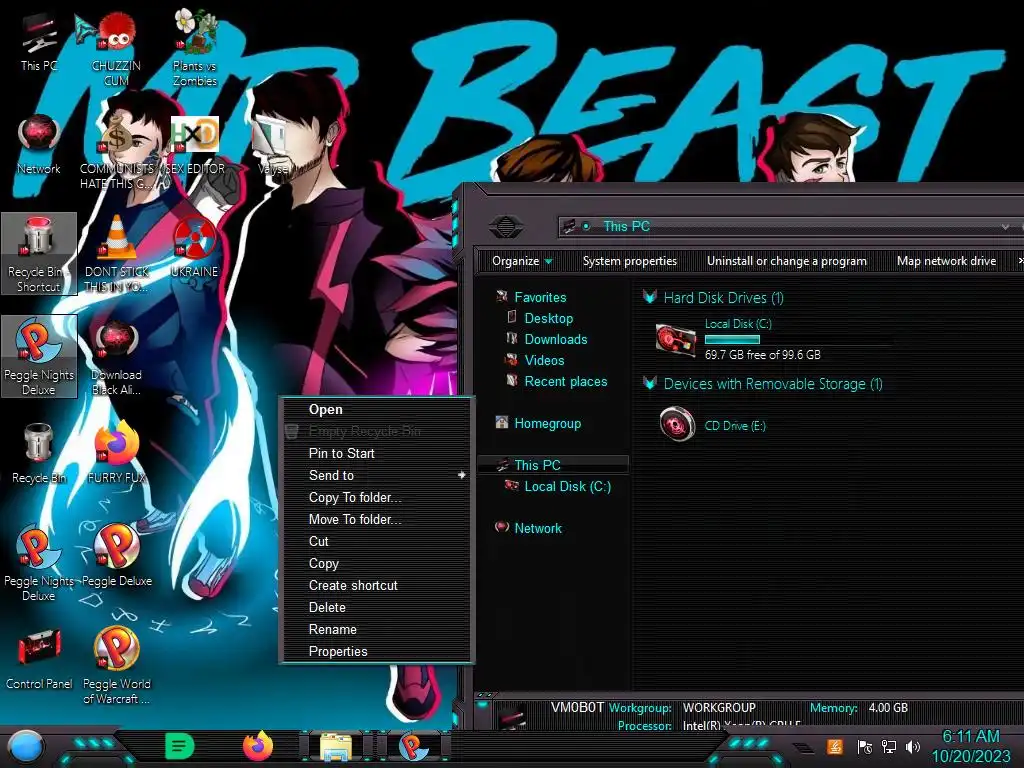Open File Explorer taskbar button
Screen dimensions: 1024x768
pyautogui.click(x=336, y=746)
